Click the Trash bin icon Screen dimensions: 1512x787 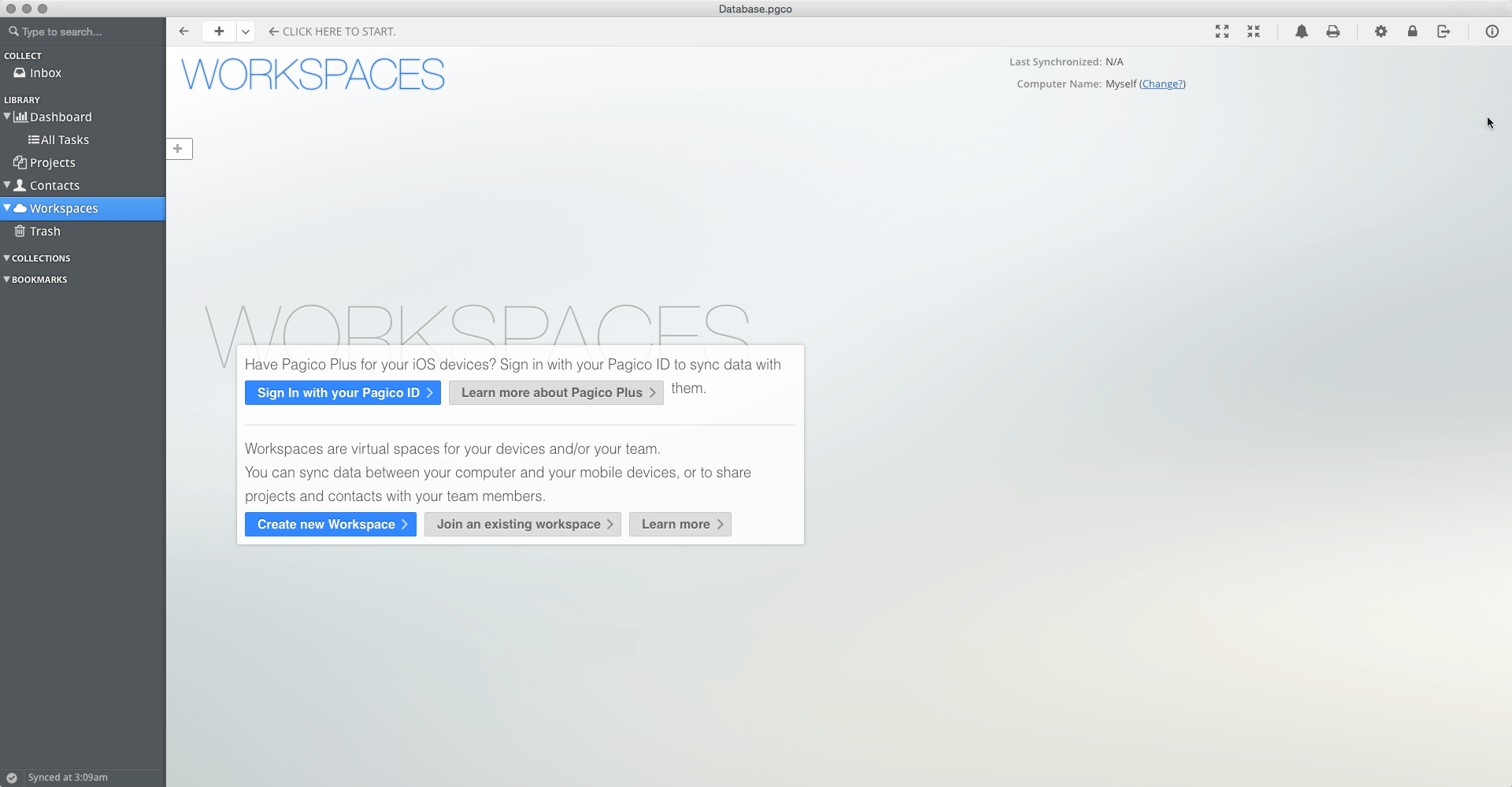(x=20, y=232)
